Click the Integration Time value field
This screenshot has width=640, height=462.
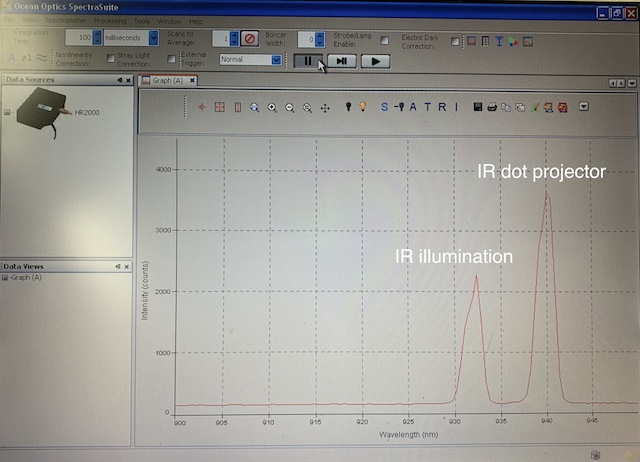[x=79, y=38]
